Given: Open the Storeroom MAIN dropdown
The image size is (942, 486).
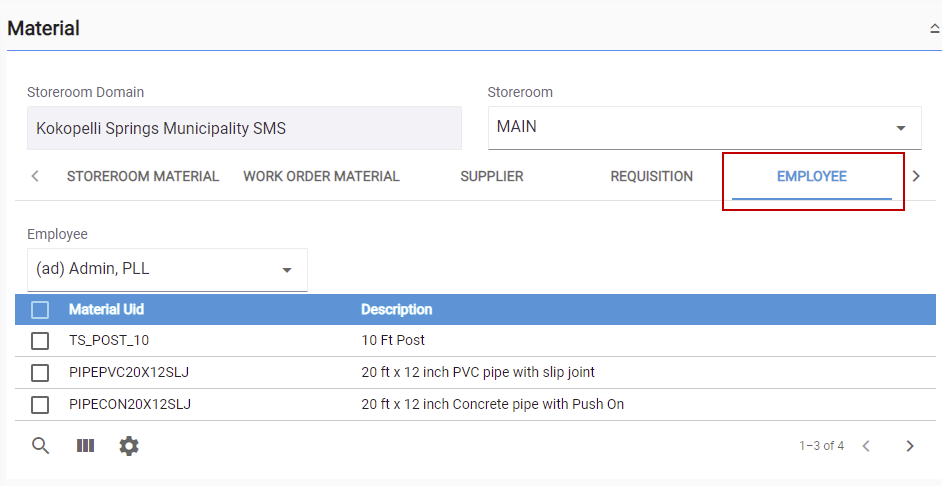Looking at the screenshot, I should pyautogui.click(x=705, y=128).
